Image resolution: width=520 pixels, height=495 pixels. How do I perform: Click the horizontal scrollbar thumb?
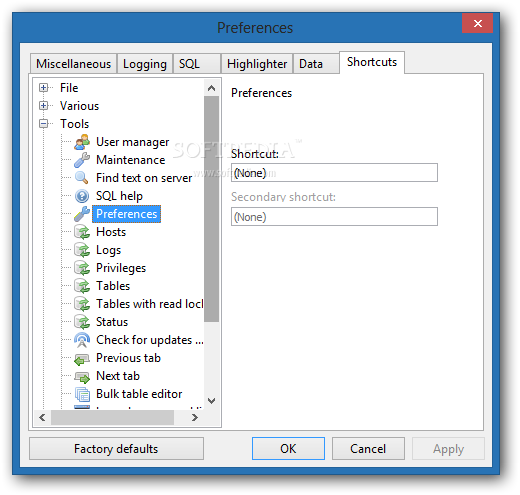112,417
